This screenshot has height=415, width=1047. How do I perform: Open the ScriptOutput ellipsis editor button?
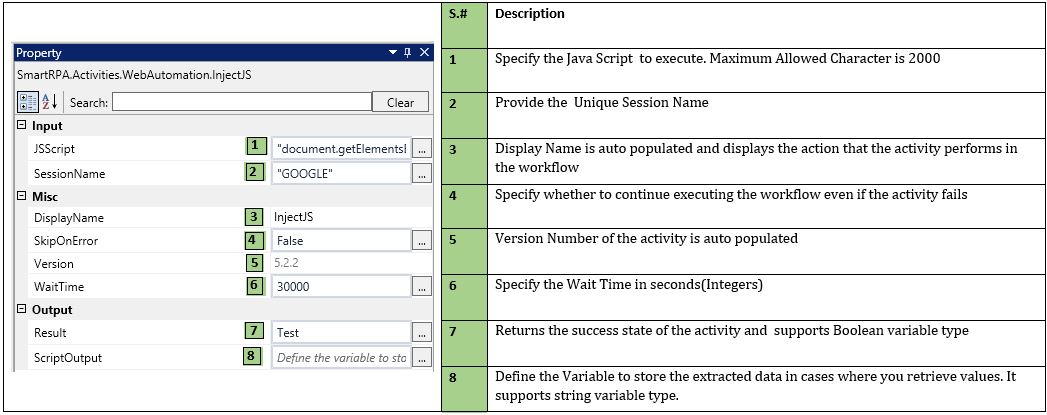[422, 357]
